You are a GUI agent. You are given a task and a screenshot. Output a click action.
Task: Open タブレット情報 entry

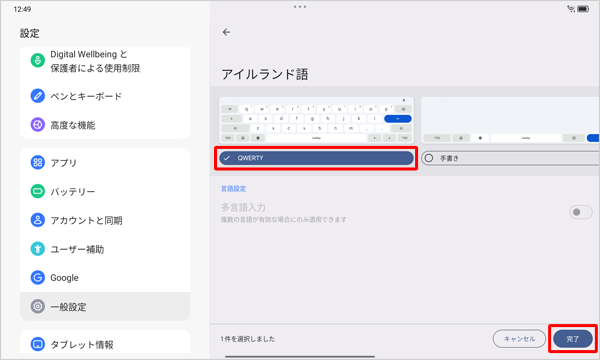tap(105, 343)
